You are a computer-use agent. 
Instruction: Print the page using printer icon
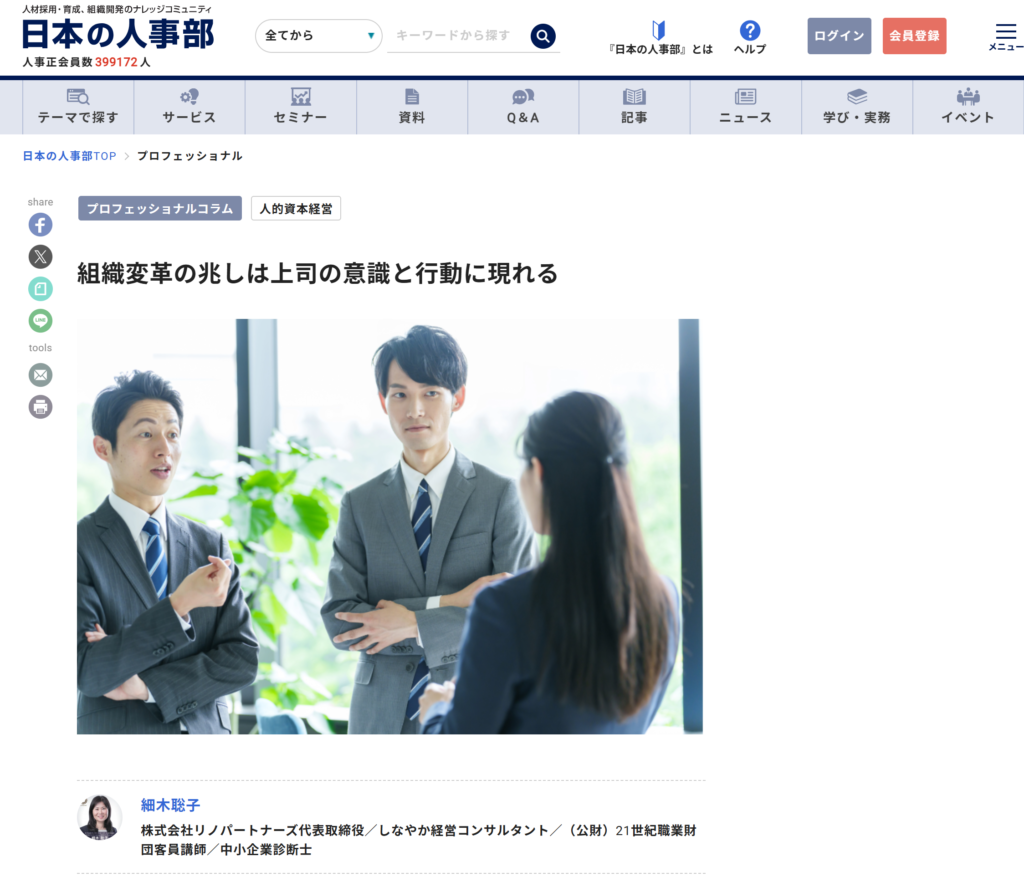click(x=40, y=407)
